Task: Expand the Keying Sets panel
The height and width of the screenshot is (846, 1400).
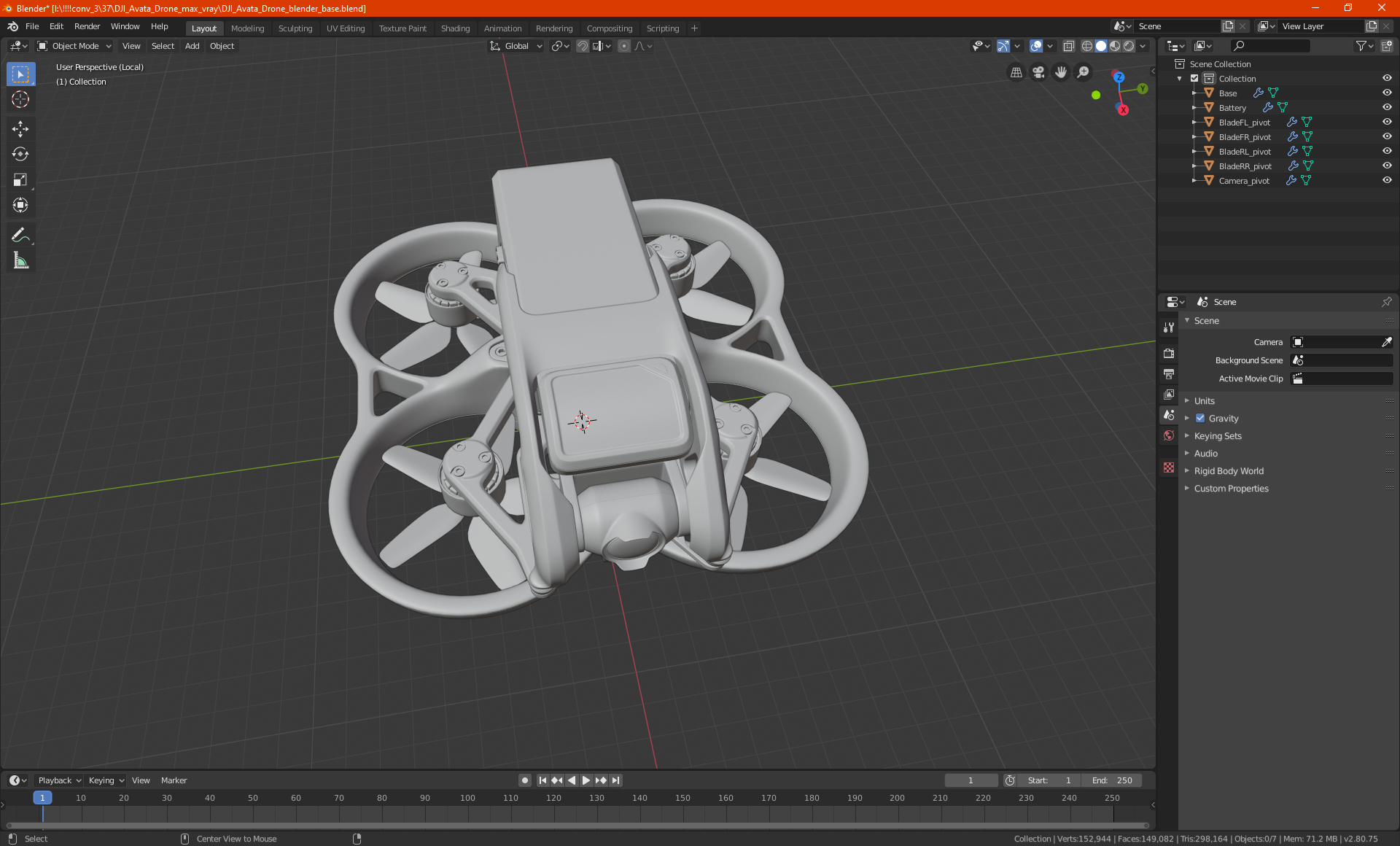Action: [1217, 436]
